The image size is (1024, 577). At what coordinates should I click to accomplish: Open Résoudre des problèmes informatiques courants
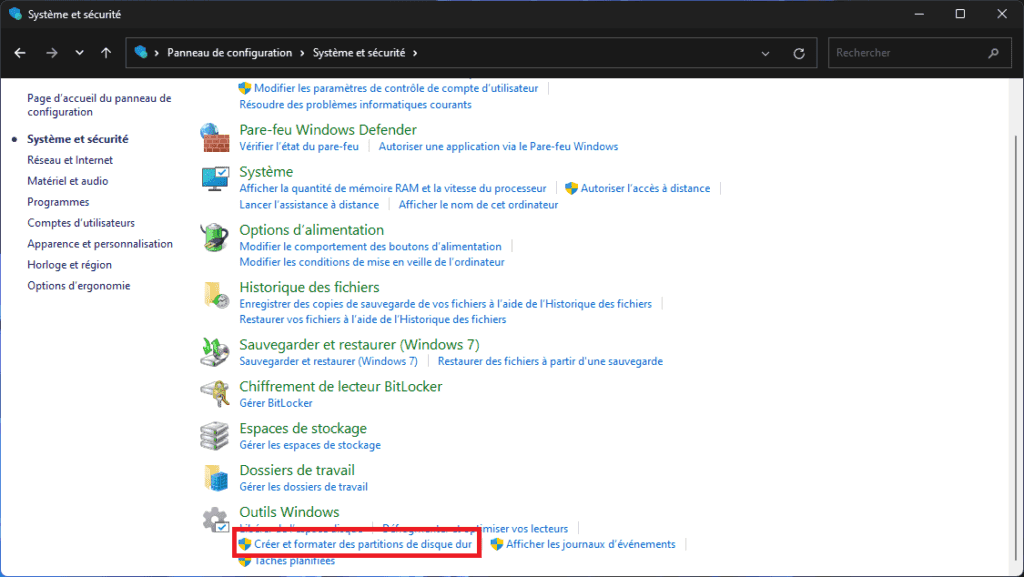click(x=355, y=104)
